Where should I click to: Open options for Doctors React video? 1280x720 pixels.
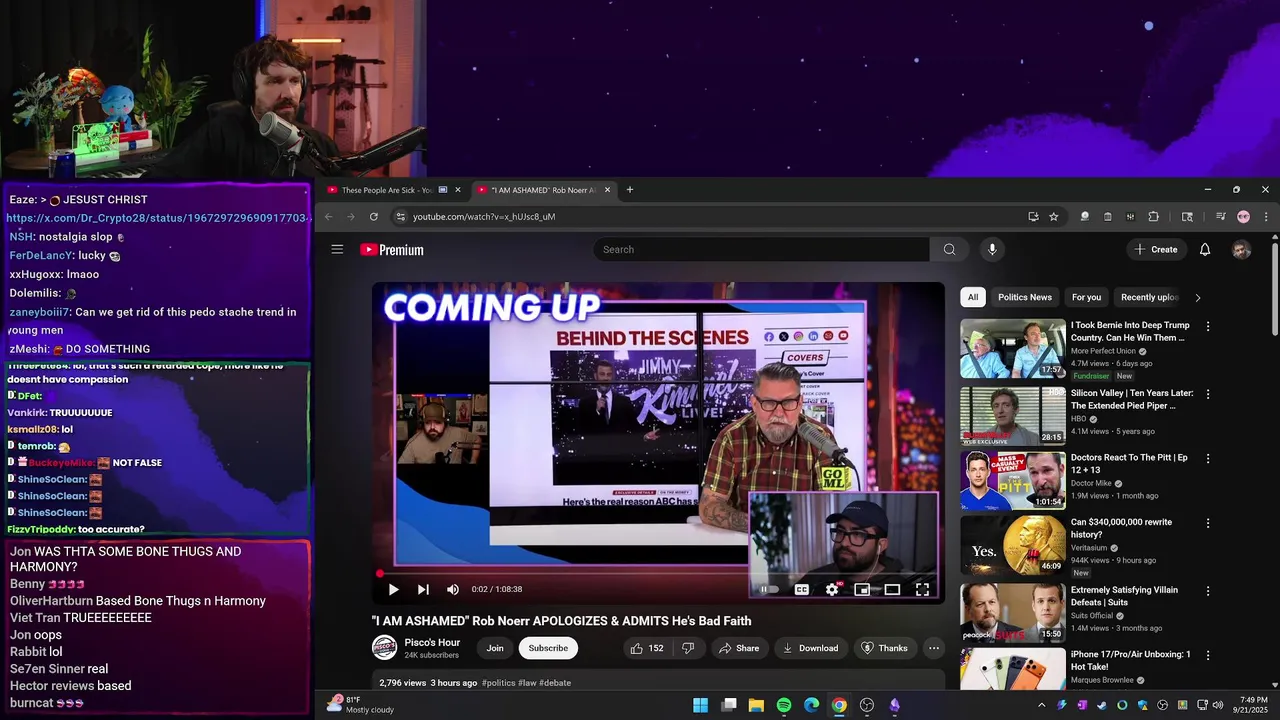[x=1208, y=458]
